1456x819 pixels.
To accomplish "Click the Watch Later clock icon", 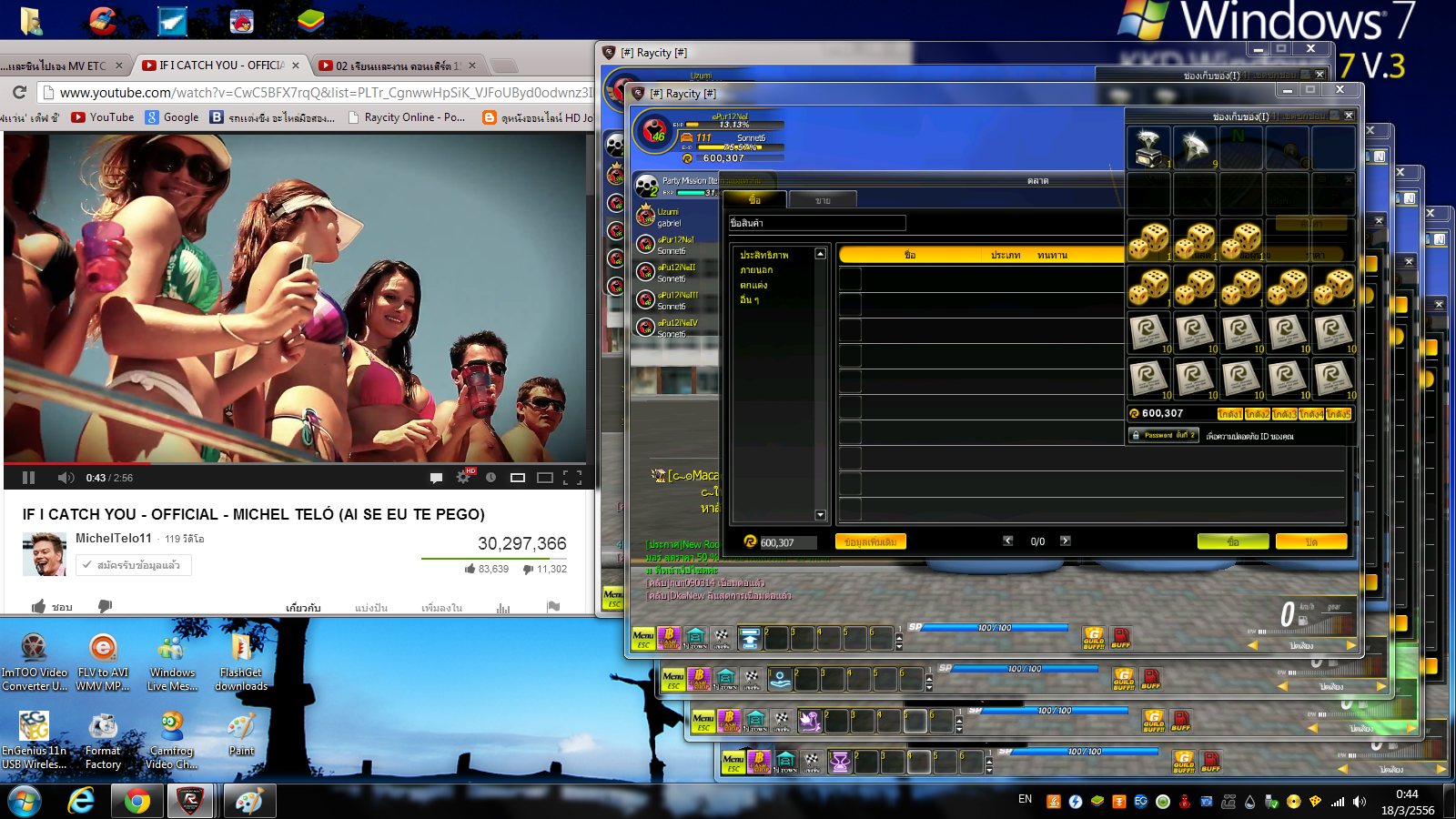I will click(490, 477).
